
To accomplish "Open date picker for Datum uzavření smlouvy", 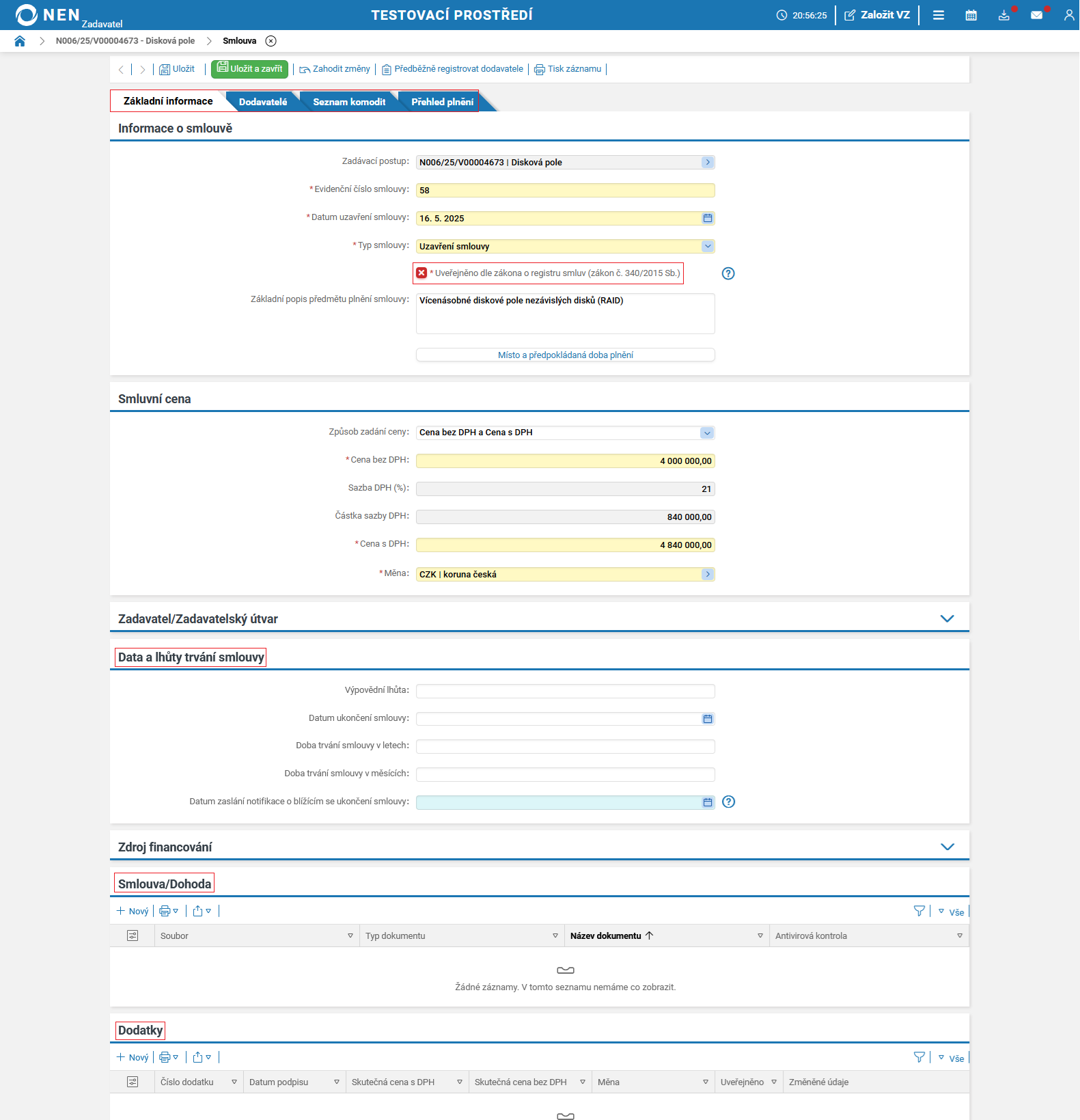I will pyautogui.click(x=708, y=218).
